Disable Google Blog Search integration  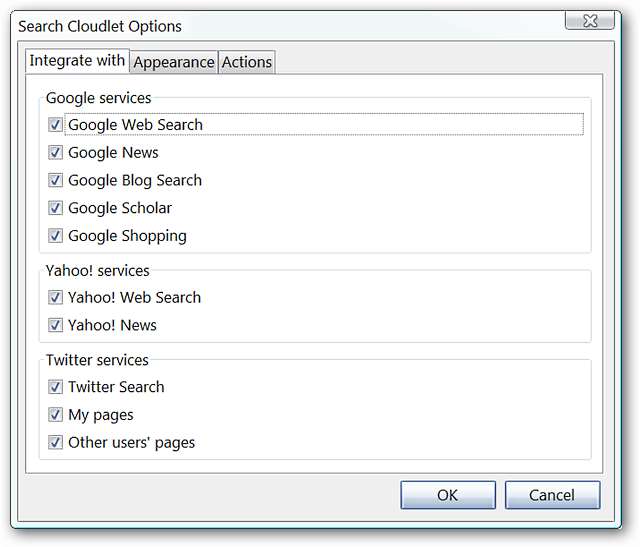(55, 181)
